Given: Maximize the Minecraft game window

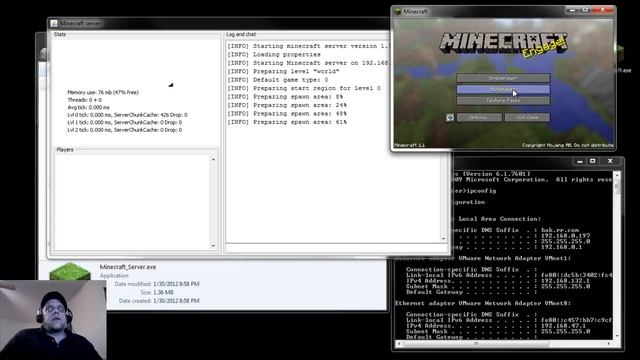Looking at the screenshot, I should point(585,10).
